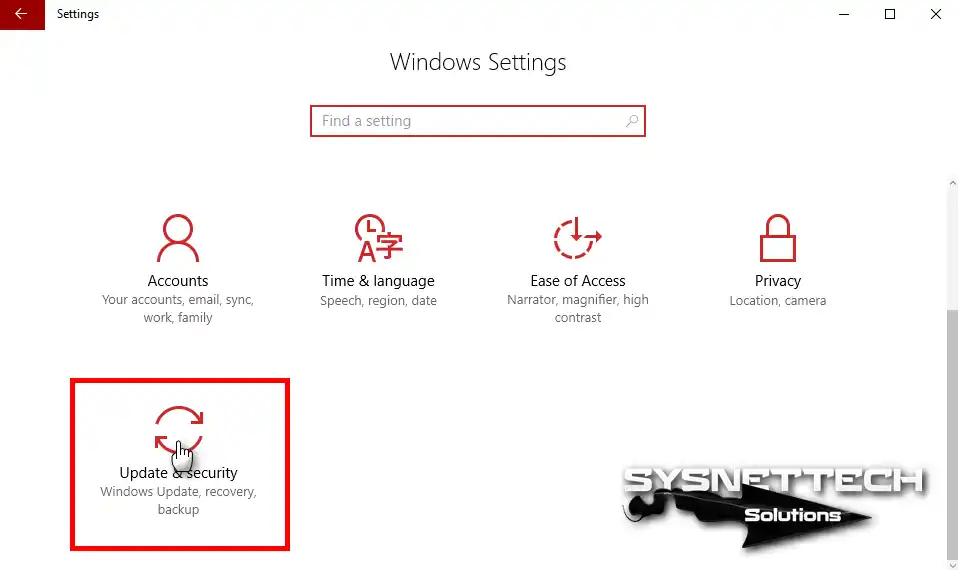
Task: Select the Update & security title text
Action: point(178,473)
